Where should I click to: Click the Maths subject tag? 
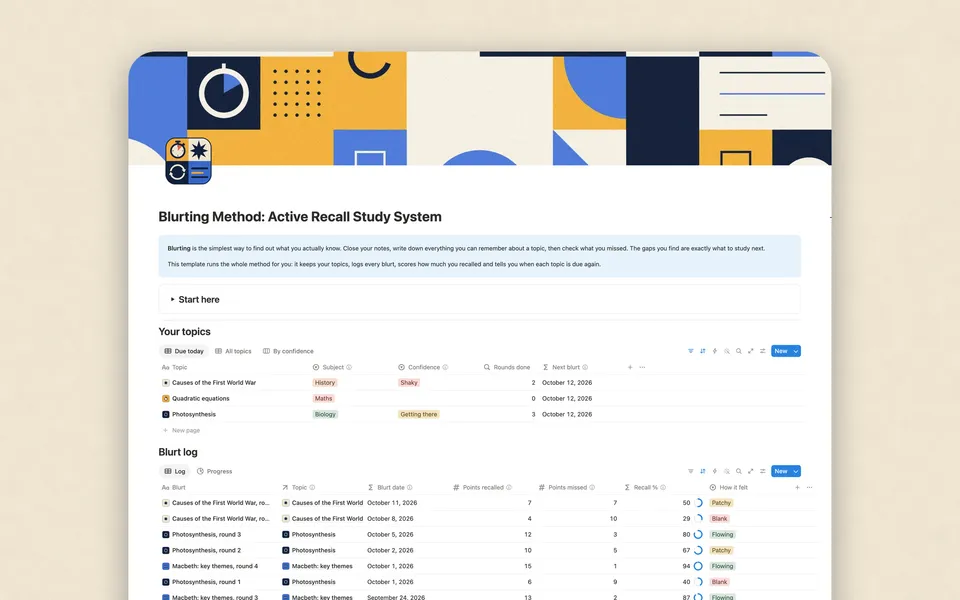(323, 399)
